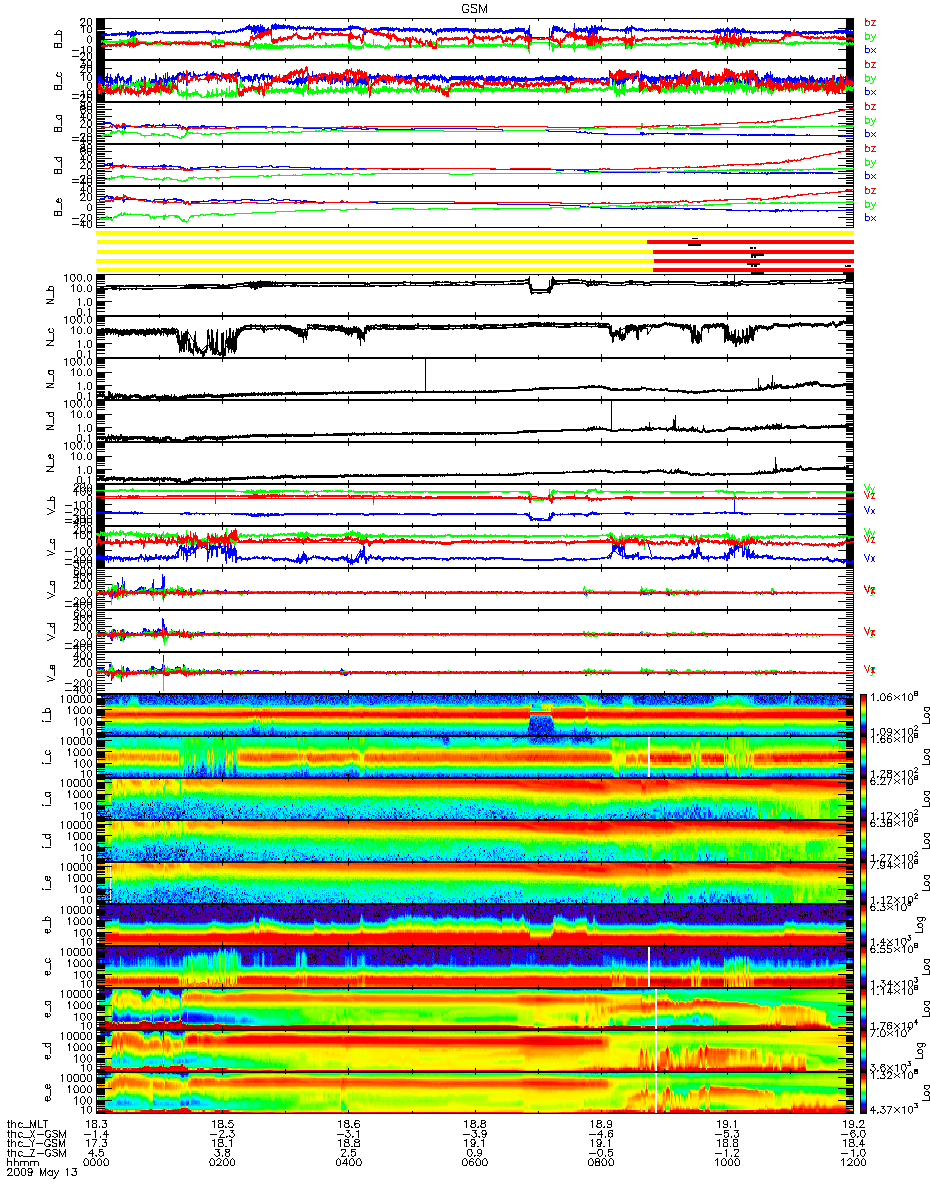Pick the 0200 time tick label

point(222,1165)
